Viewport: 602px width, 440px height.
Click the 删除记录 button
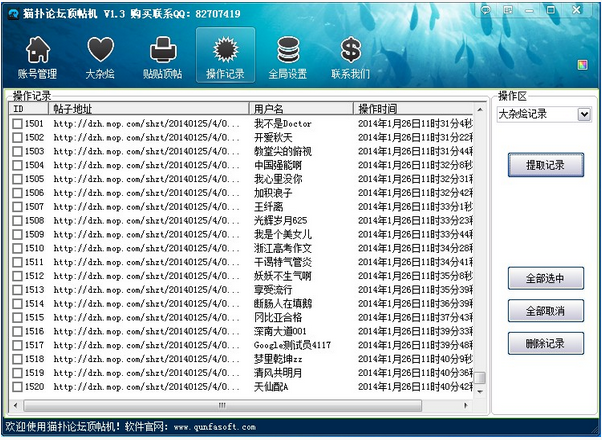coord(546,343)
